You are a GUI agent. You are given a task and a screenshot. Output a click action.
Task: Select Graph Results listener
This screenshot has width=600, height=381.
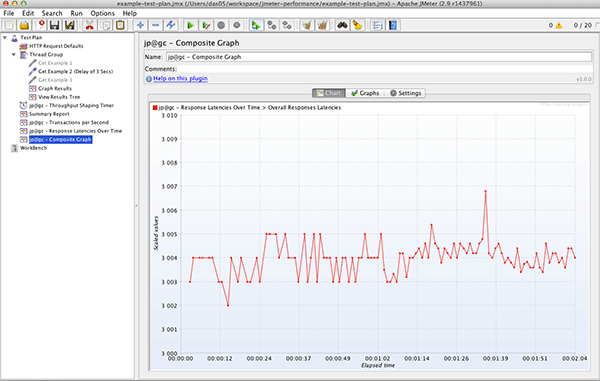click(x=55, y=88)
